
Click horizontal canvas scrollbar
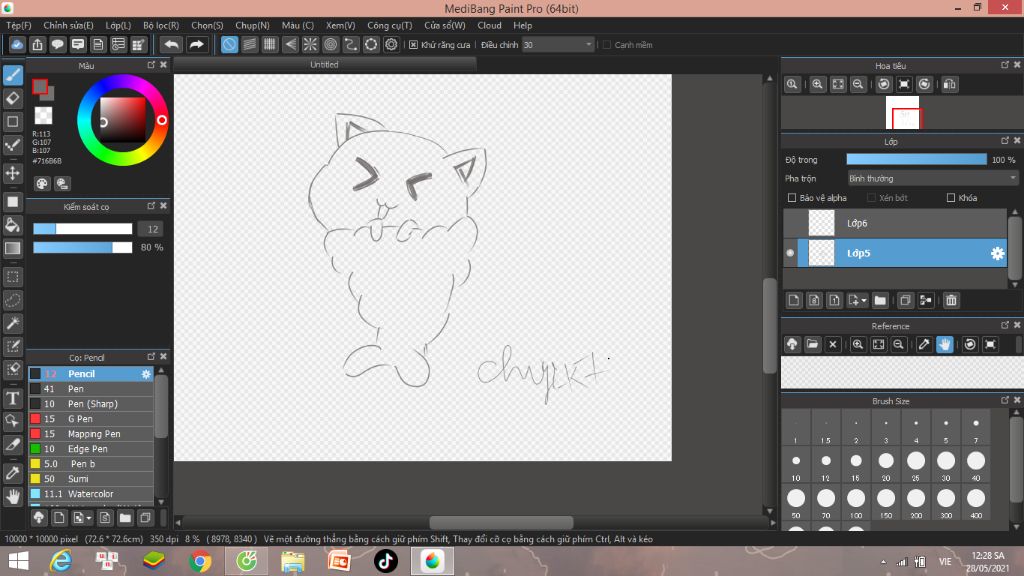tap(501, 522)
